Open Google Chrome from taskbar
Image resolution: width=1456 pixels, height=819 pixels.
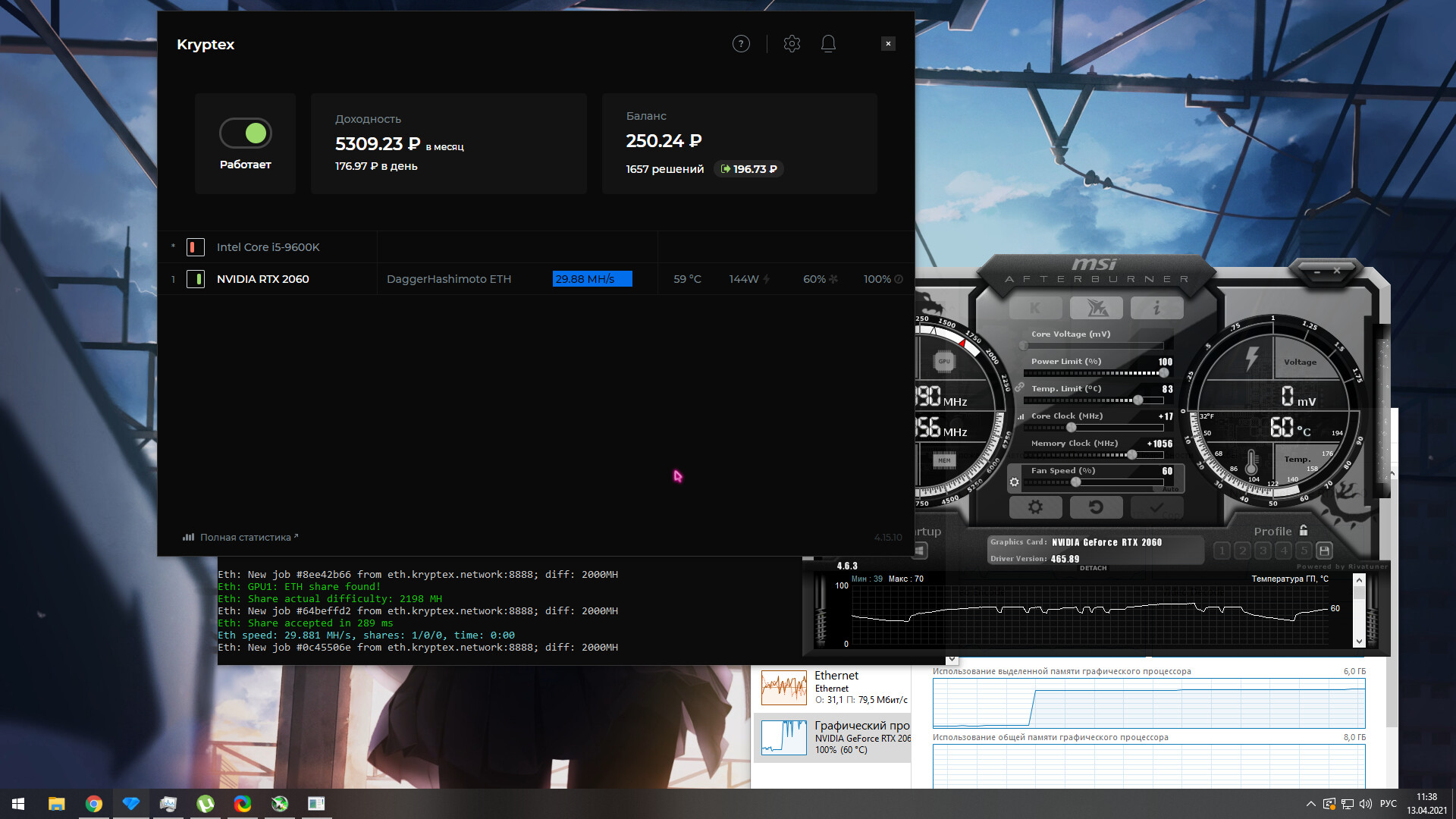(x=93, y=804)
